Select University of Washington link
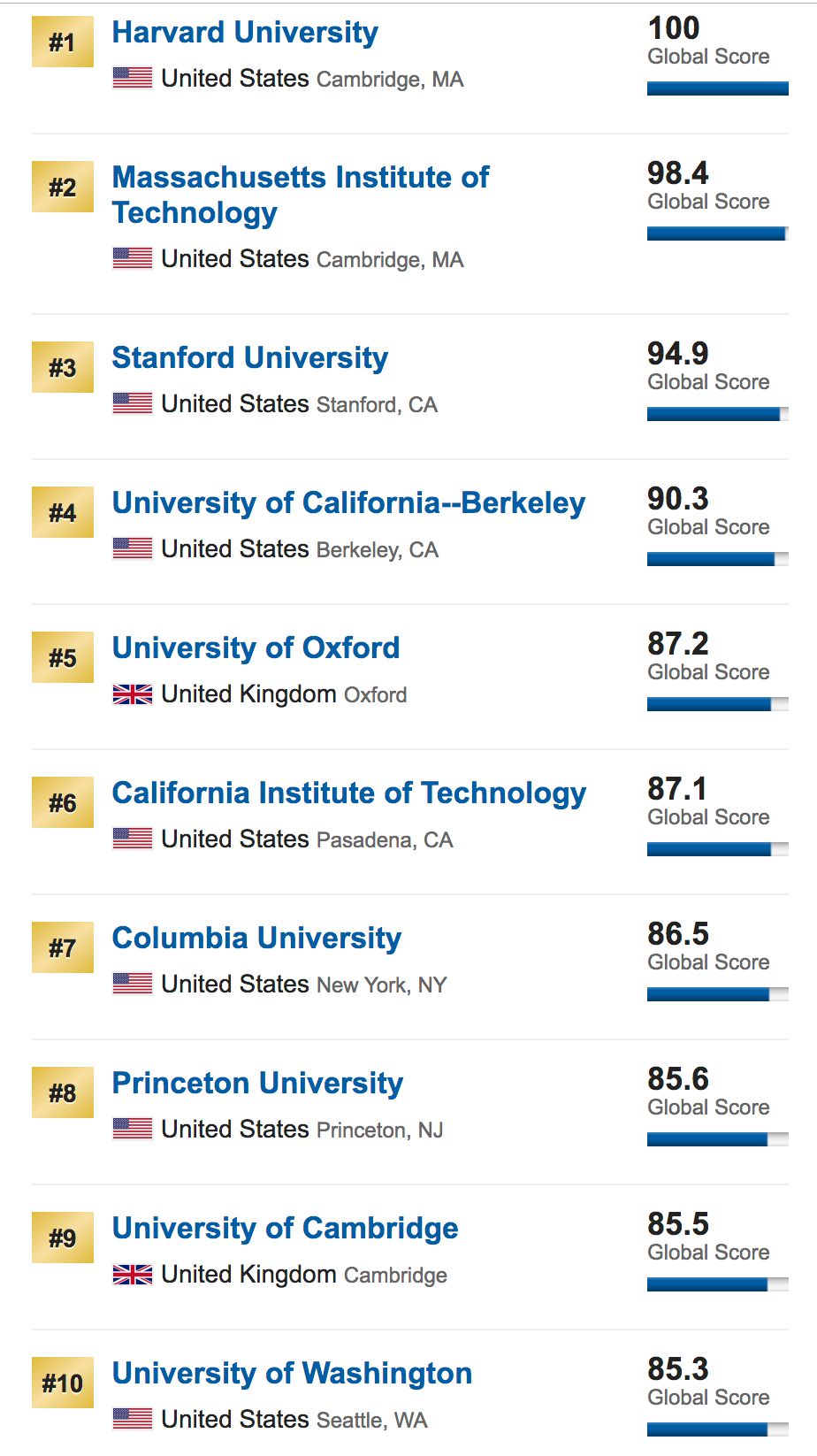The image size is (817, 1456). tap(292, 1374)
